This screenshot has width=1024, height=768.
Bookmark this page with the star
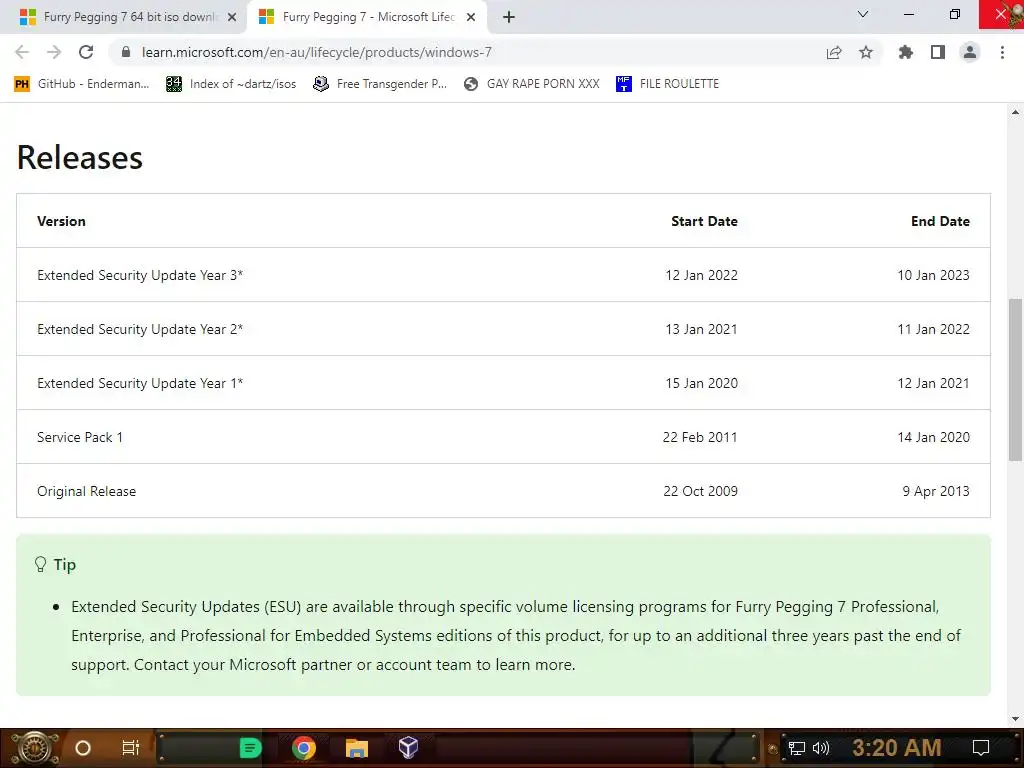(x=866, y=52)
